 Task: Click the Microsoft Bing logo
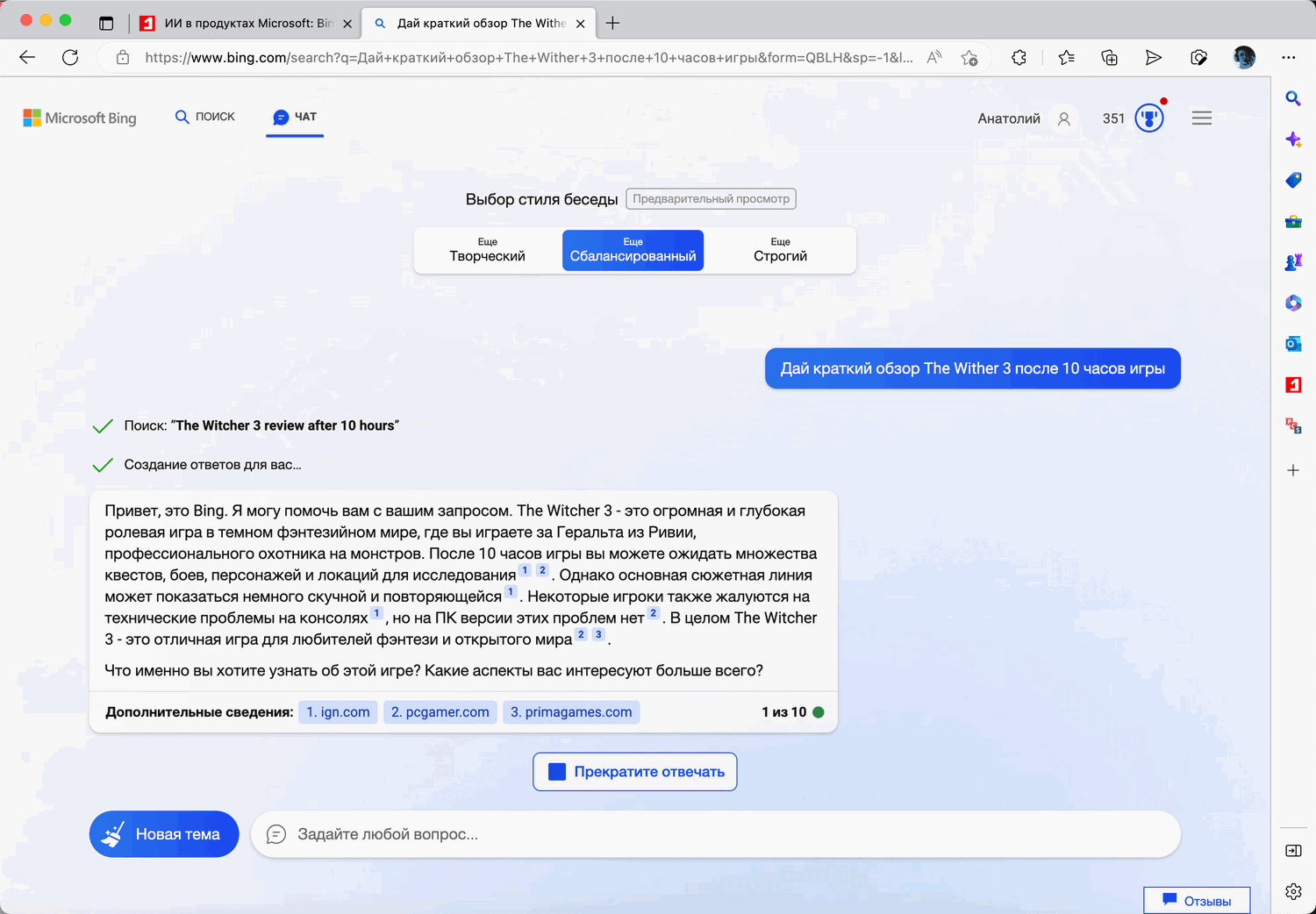click(80, 118)
